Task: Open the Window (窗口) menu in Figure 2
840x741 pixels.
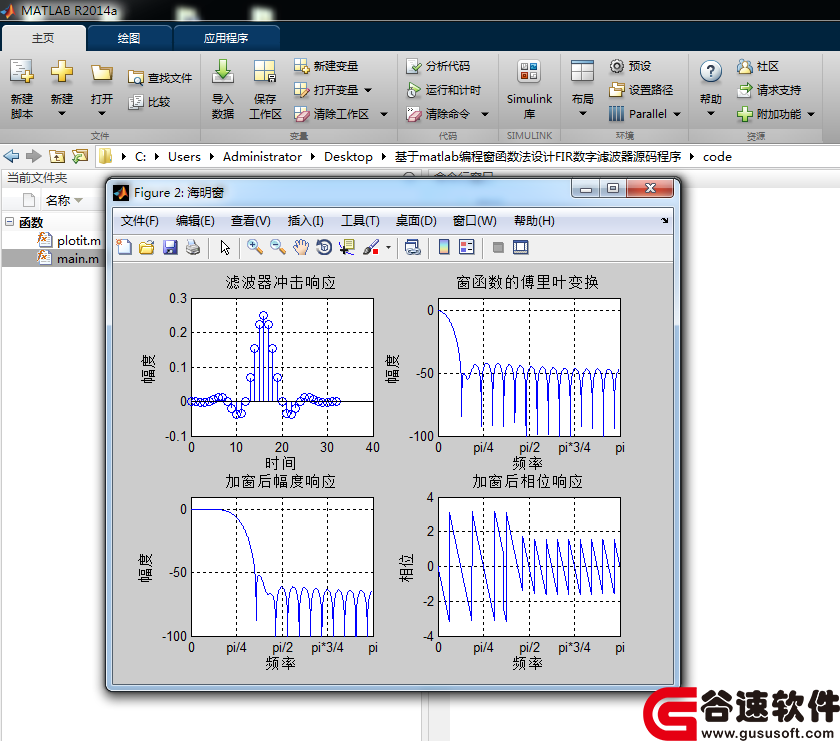Action: pyautogui.click(x=474, y=221)
